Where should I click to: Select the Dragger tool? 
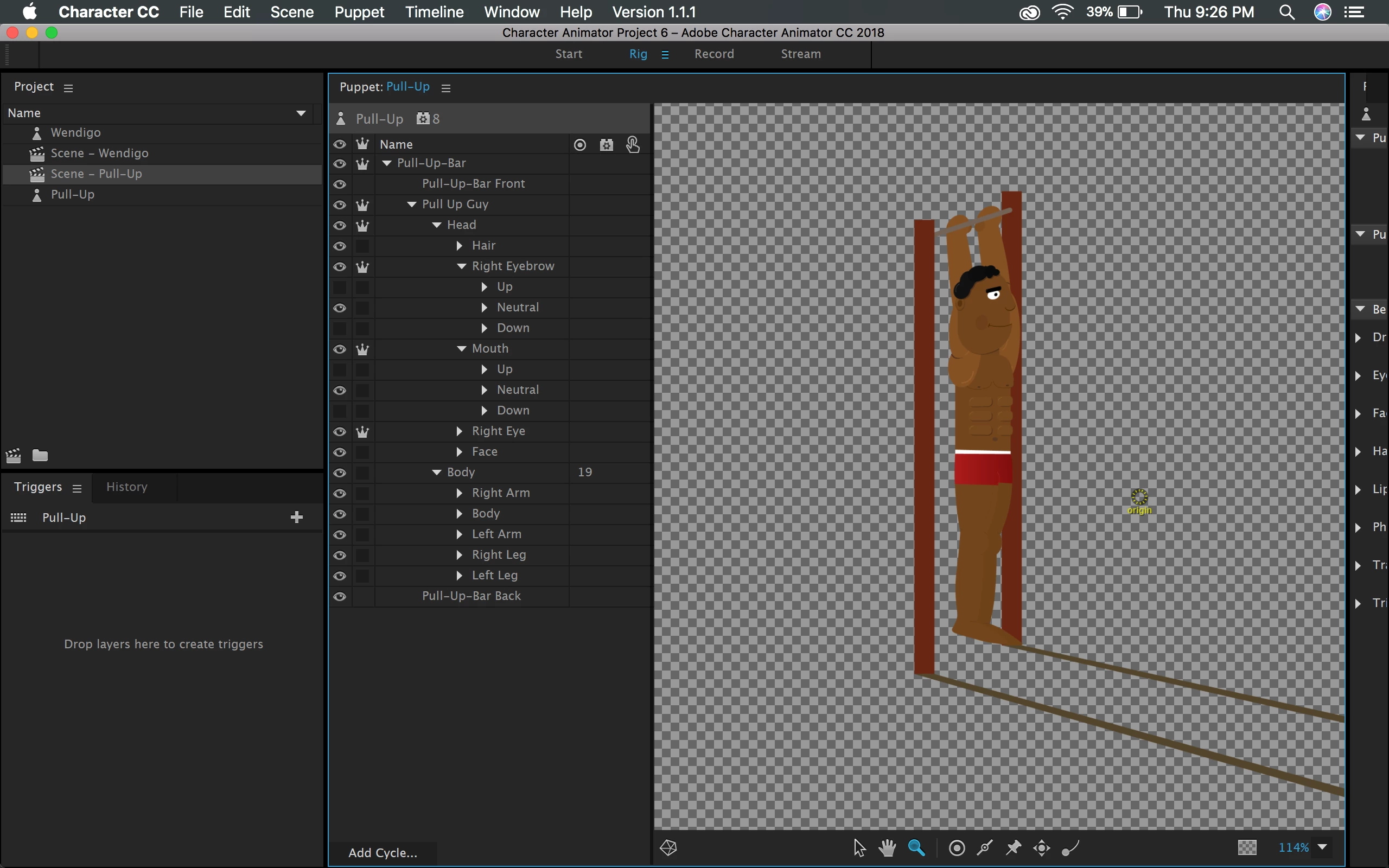click(x=1042, y=847)
